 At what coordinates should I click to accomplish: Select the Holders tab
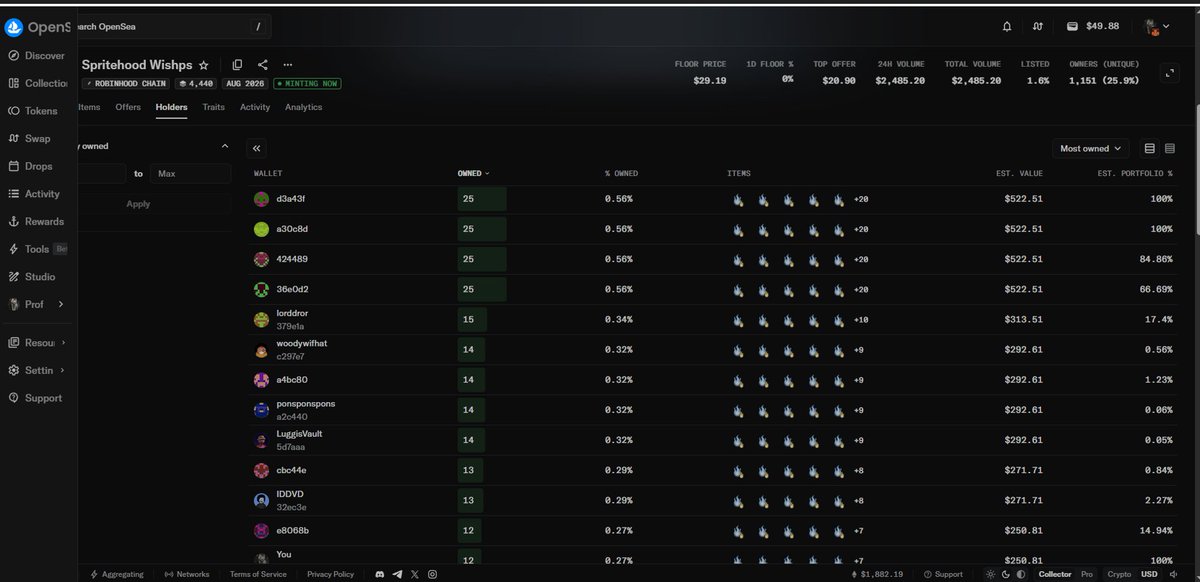pos(171,107)
